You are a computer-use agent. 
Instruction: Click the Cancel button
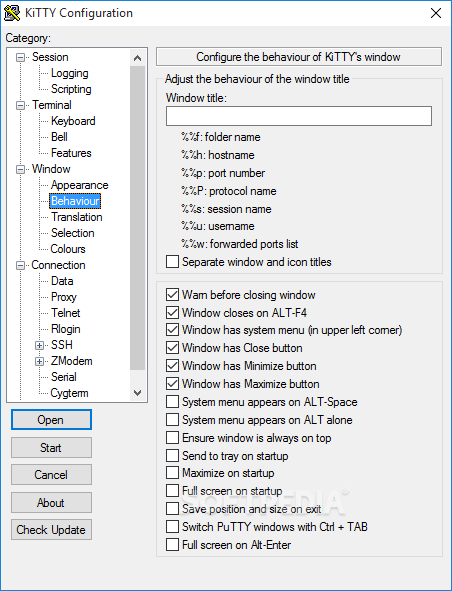pyautogui.click(x=51, y=475)
